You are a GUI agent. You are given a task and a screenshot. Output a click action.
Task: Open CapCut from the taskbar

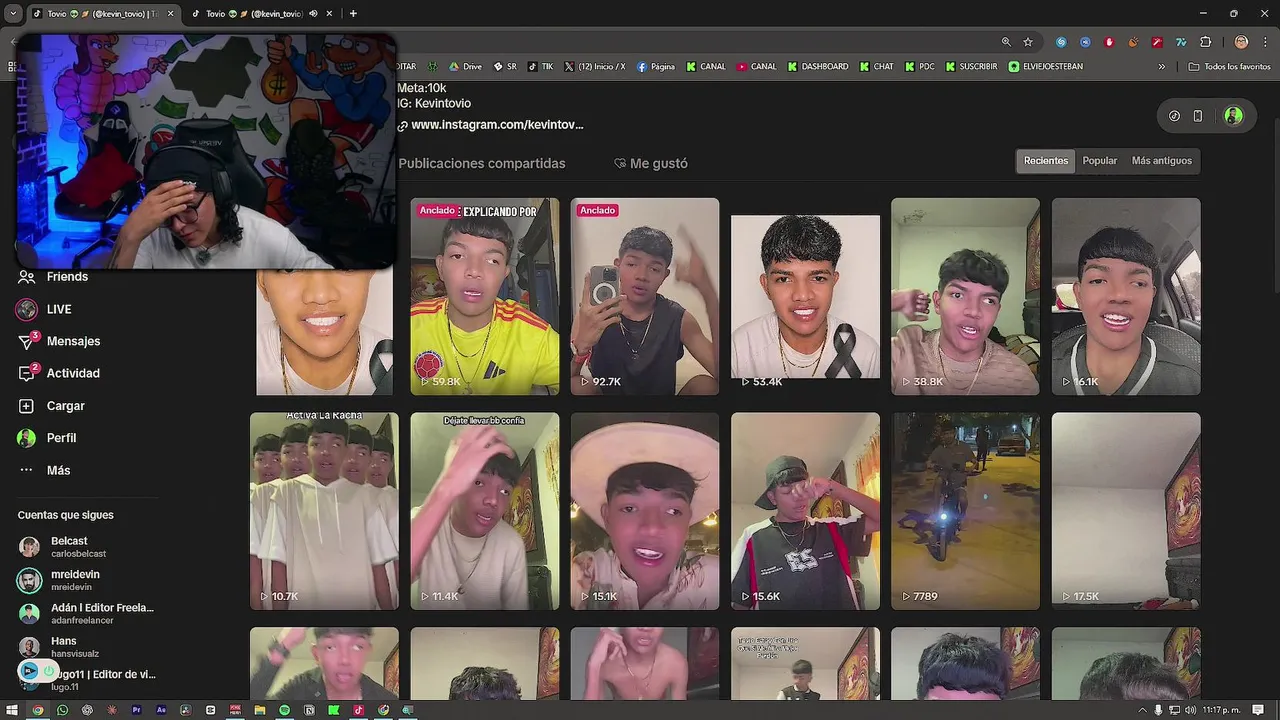[x=210, y=710]
